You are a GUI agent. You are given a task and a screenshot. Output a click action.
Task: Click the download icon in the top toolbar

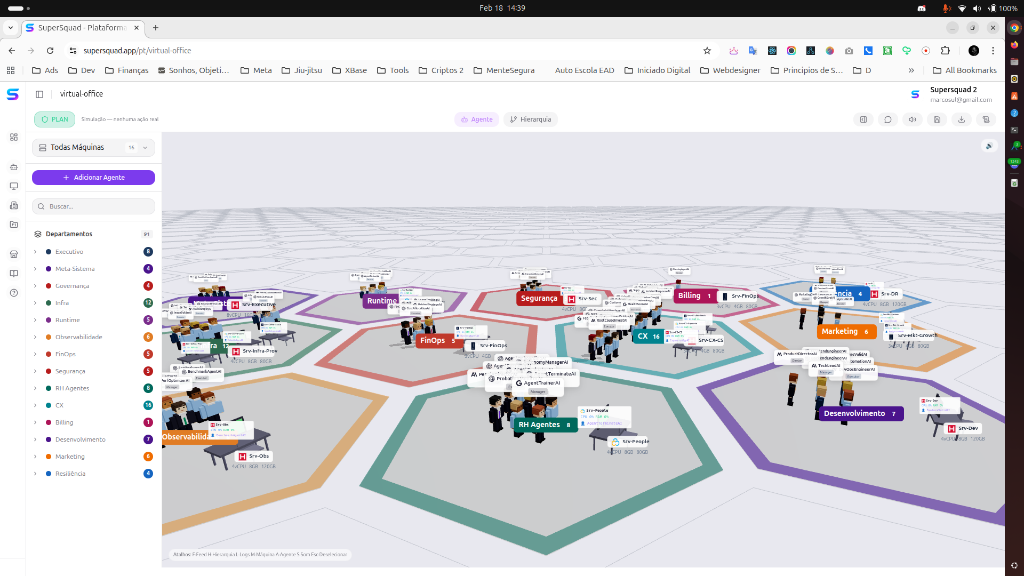click(x=961, y=119)
